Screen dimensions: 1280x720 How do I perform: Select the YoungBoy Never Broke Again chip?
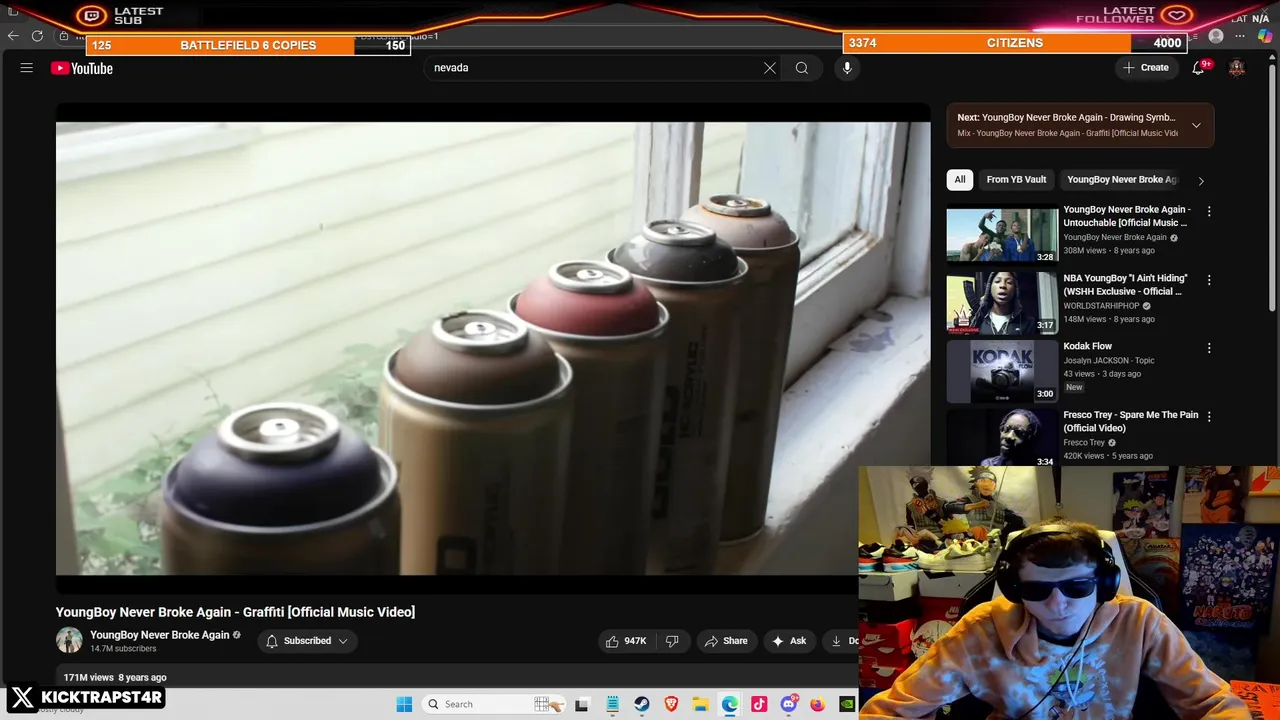[1121, 180]
